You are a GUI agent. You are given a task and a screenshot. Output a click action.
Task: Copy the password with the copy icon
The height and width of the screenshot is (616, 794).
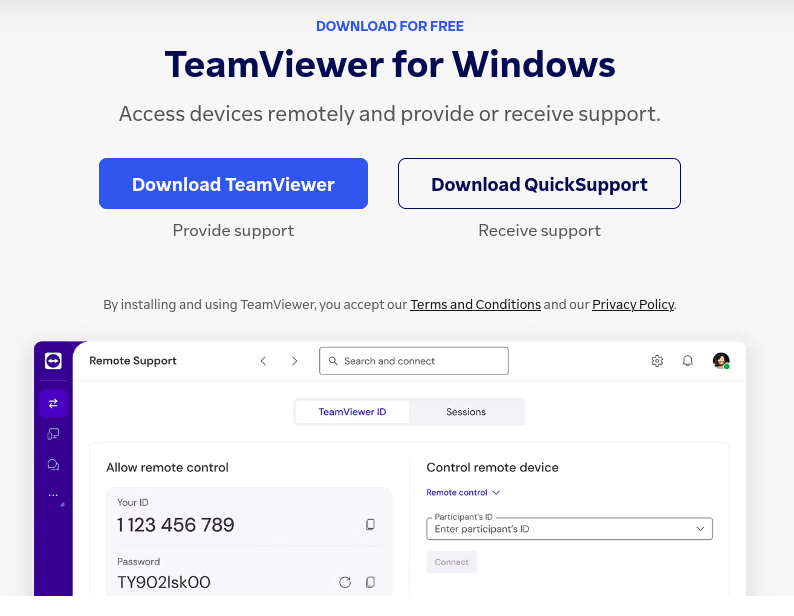point(370,582)
